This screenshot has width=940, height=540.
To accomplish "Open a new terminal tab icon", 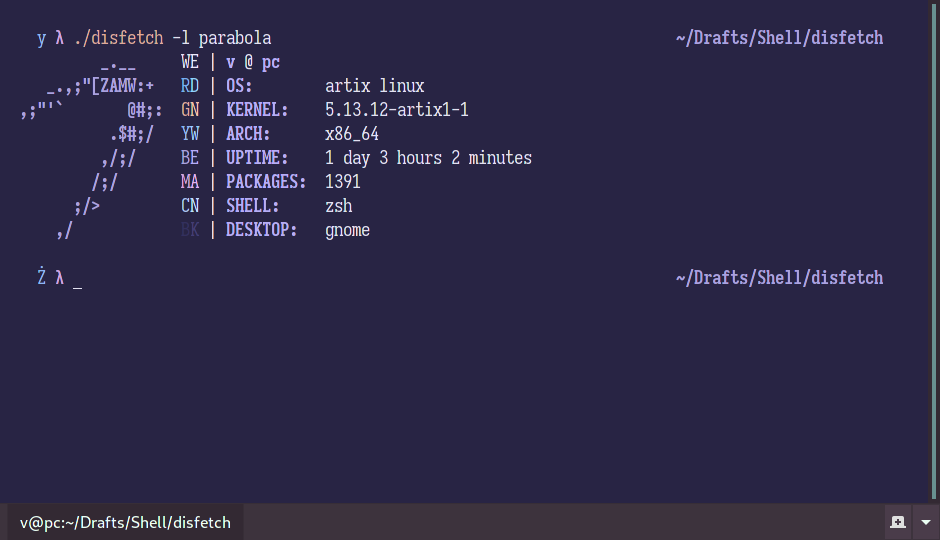I will (x=897, y=522).
